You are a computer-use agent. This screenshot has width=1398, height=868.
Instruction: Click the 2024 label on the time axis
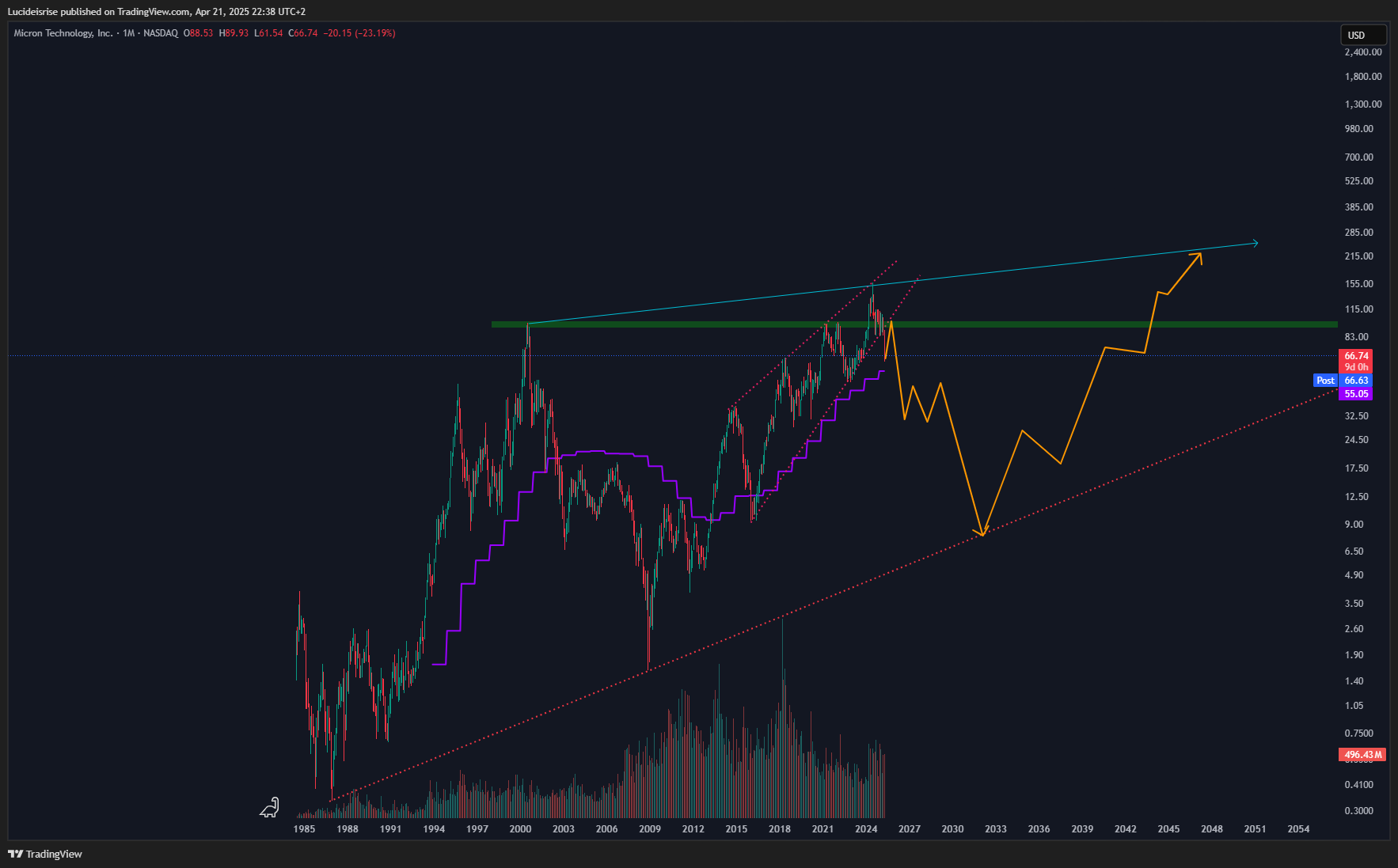tap(866, 829)
